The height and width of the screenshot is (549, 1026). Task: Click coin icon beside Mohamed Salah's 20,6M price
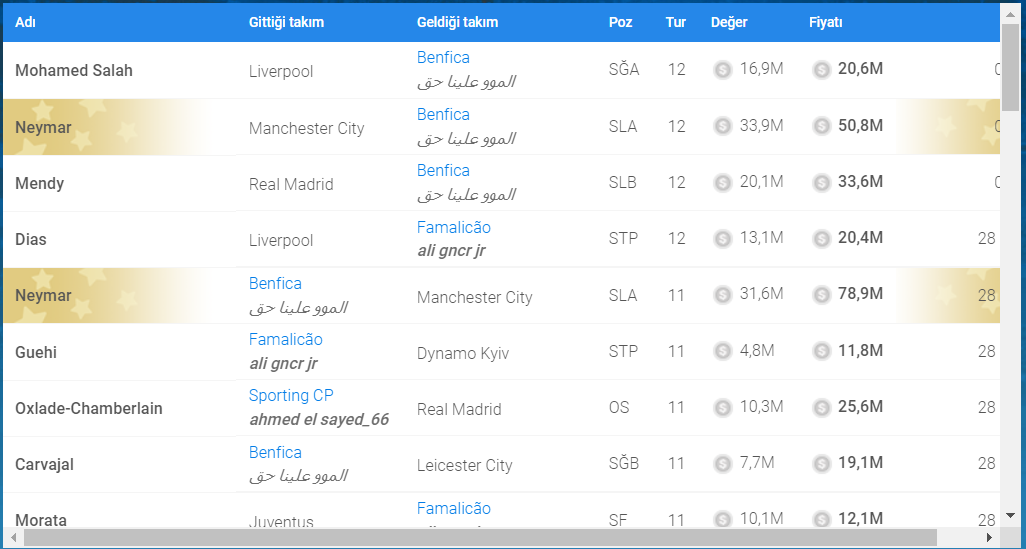(821, 70)
